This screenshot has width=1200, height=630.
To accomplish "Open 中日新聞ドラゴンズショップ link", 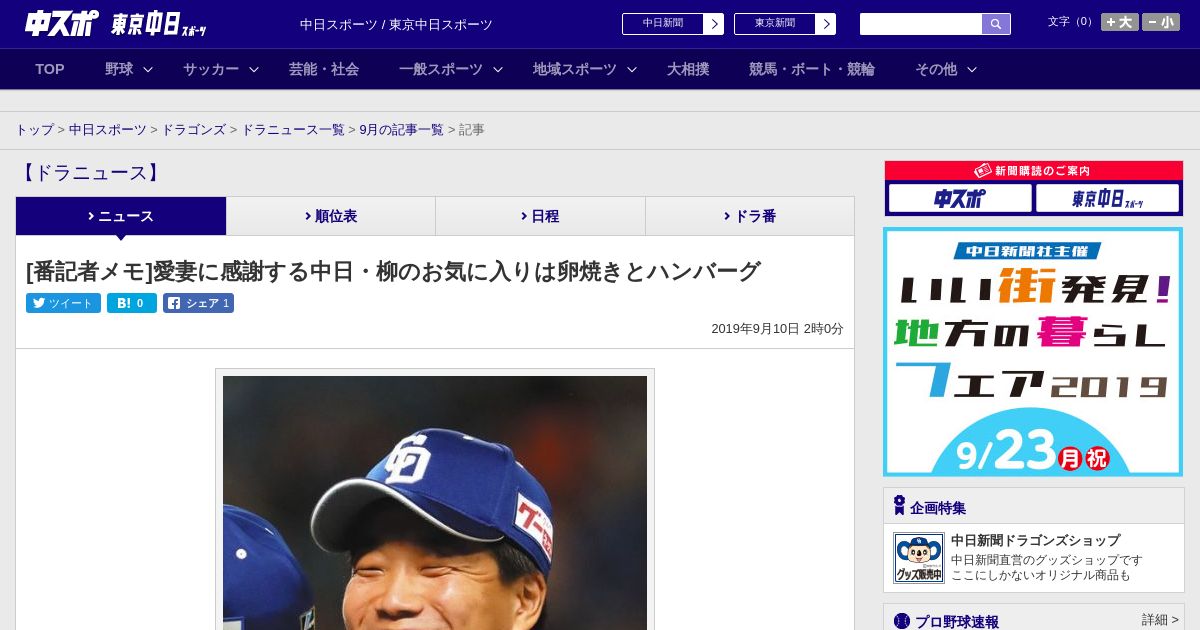I will (1035, 540).
